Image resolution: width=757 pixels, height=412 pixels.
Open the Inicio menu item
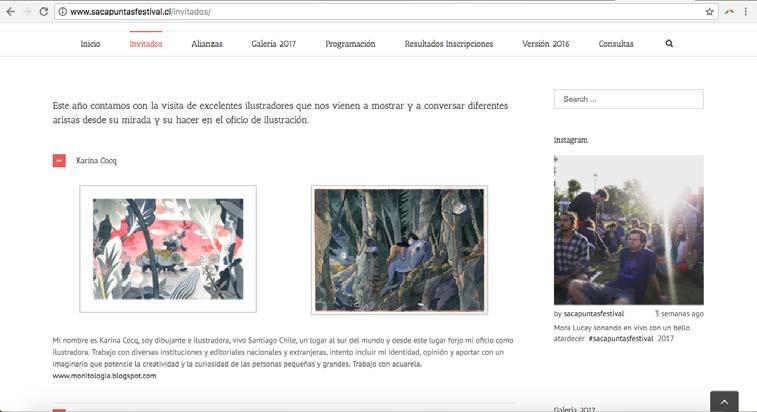[x=90, y=44]
